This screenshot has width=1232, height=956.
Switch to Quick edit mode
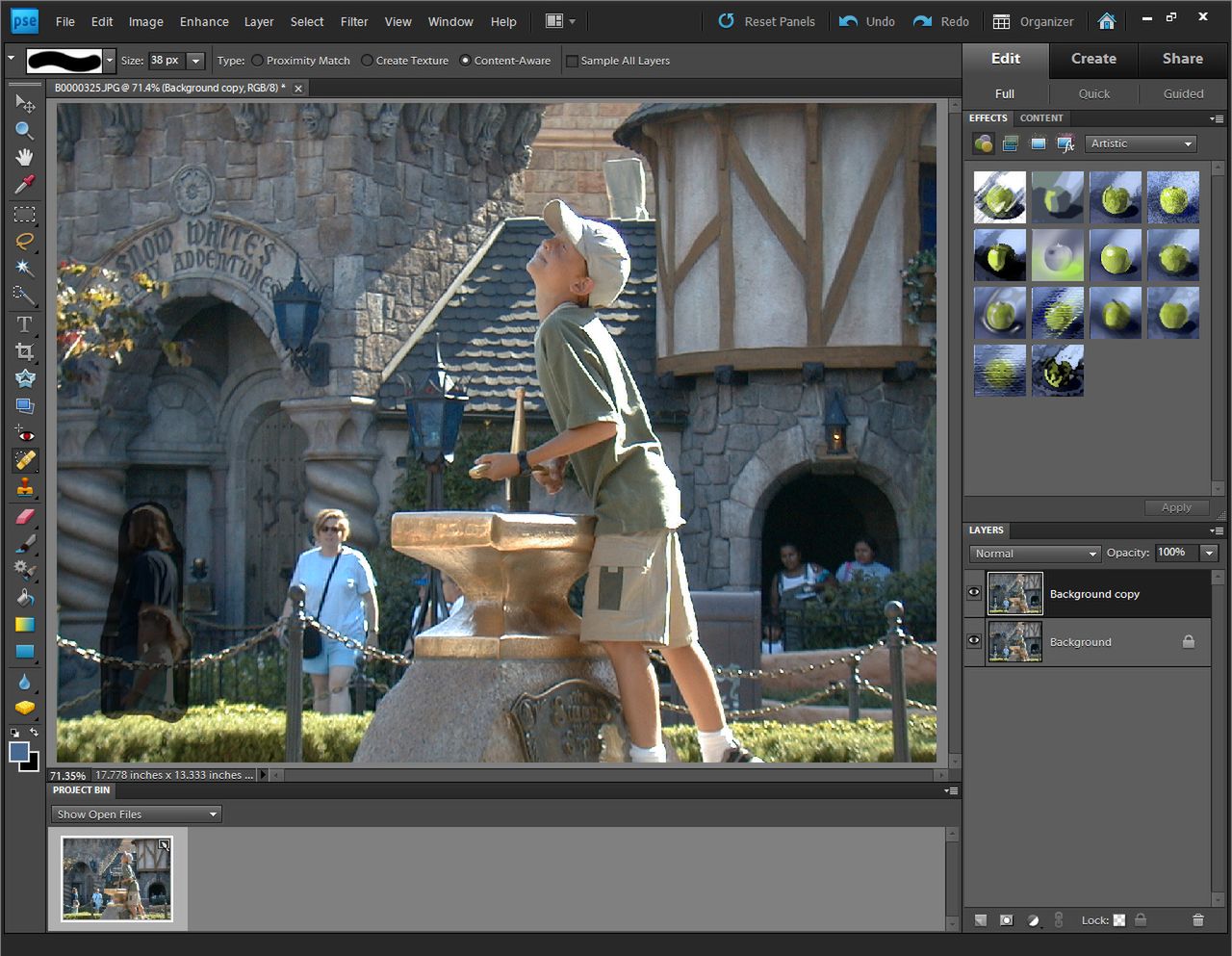(1093, 93)
